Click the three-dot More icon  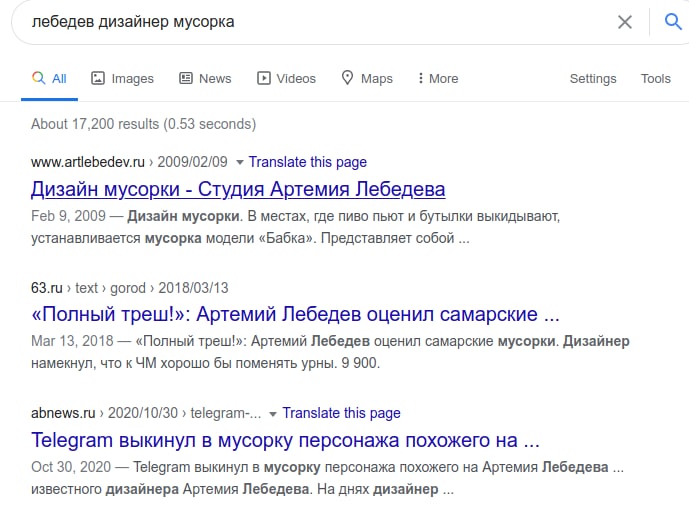click(x=421, y=78)
